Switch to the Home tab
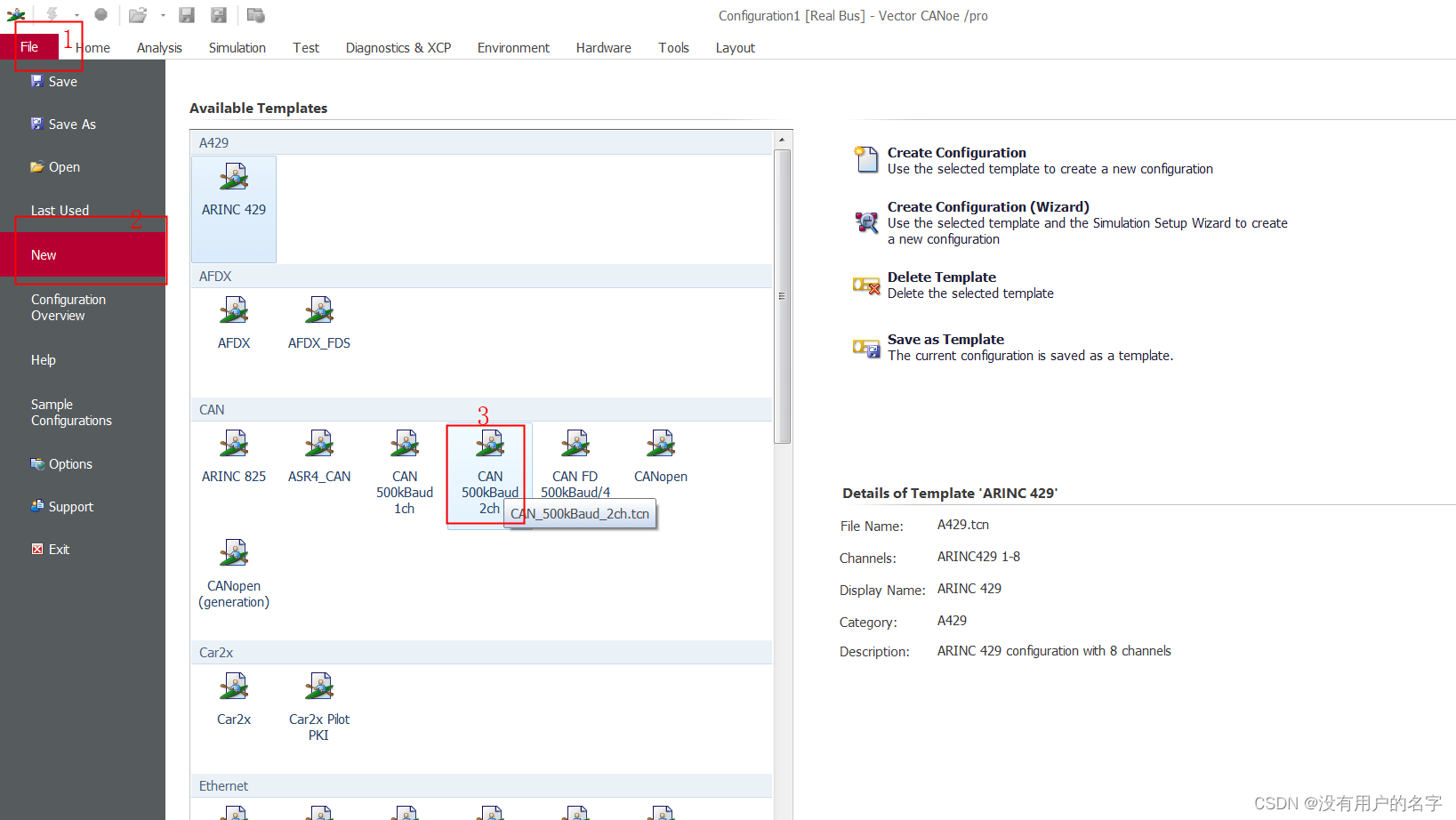 pyautogui.click(x=93, y=48)
